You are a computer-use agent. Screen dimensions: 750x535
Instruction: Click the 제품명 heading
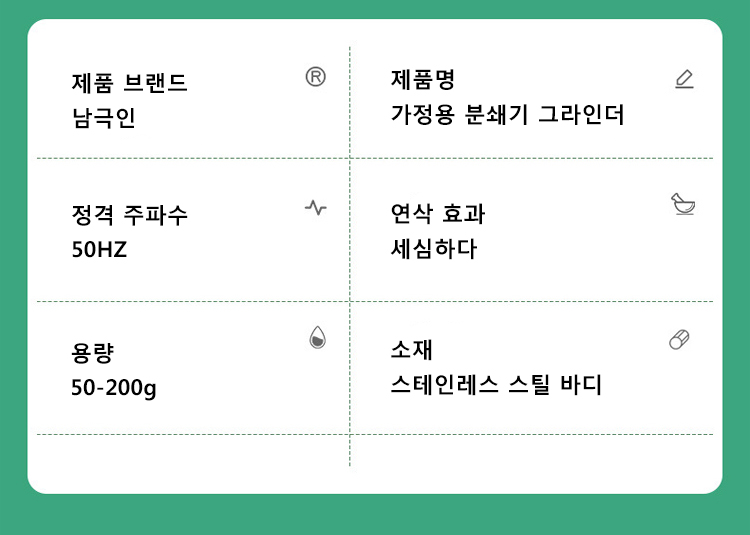(x=422, y=80)
